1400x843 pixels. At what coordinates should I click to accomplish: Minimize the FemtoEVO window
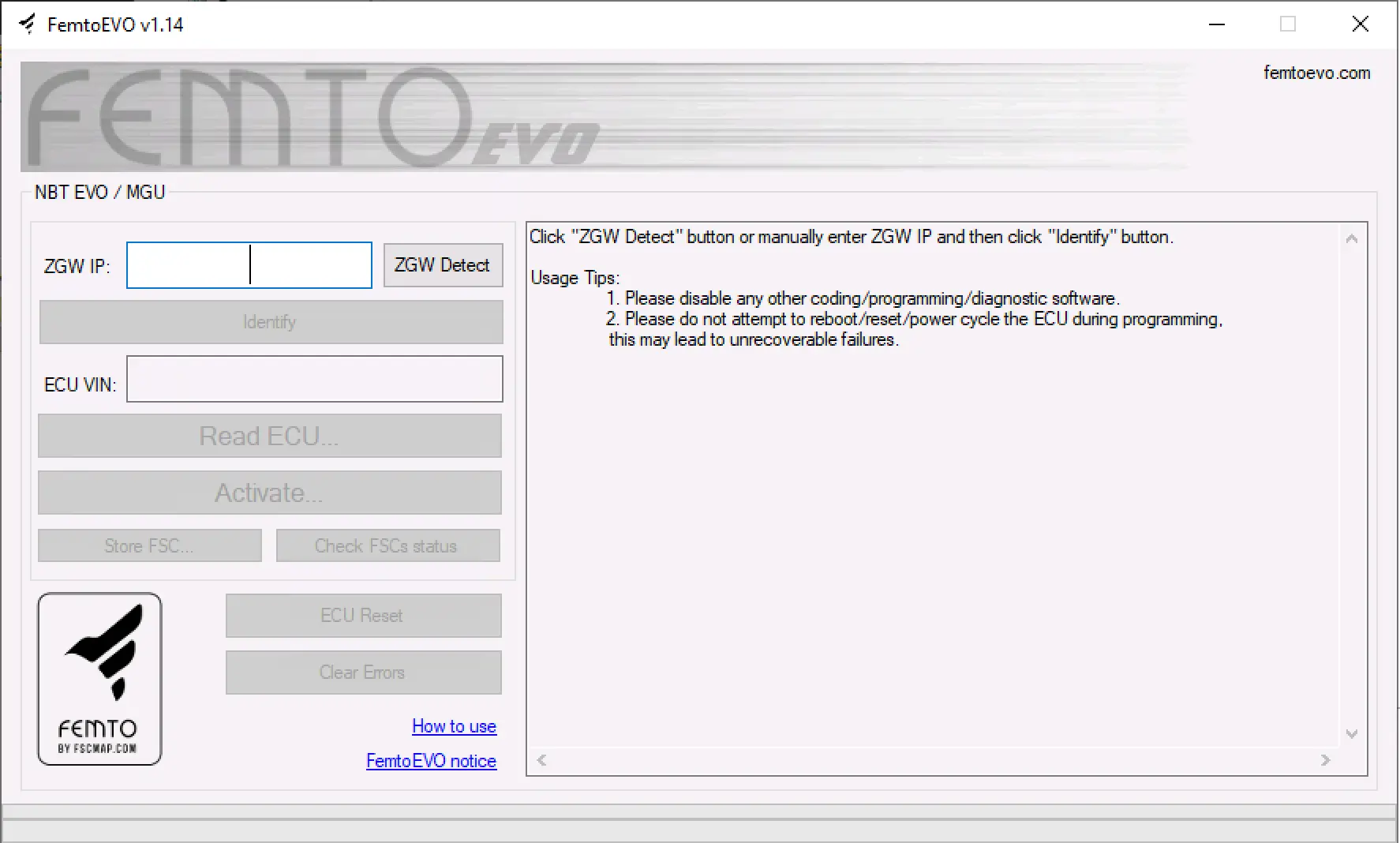click(x=1217, y=24)
